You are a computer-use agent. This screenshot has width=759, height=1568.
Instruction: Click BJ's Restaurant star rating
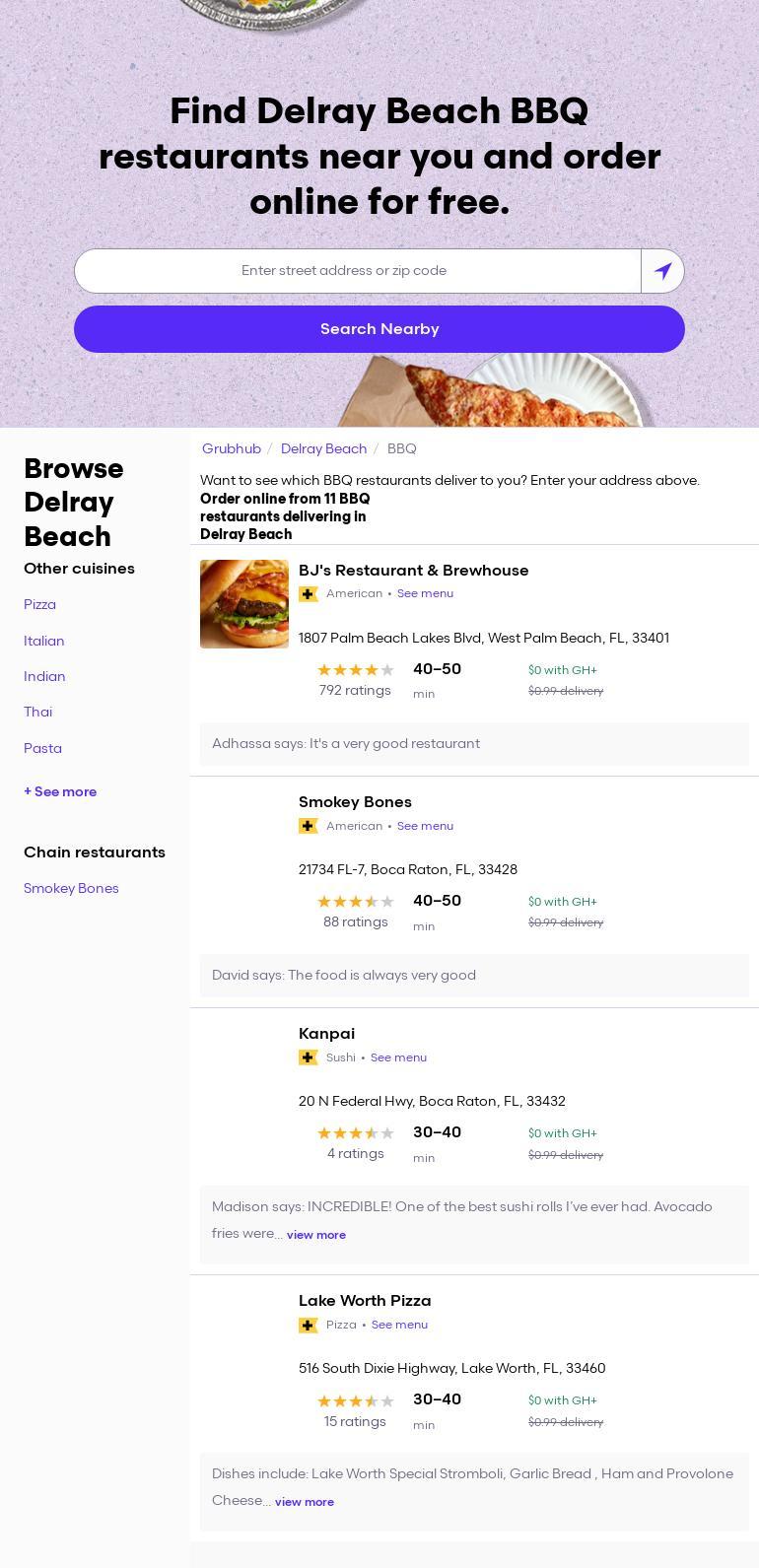355,670
